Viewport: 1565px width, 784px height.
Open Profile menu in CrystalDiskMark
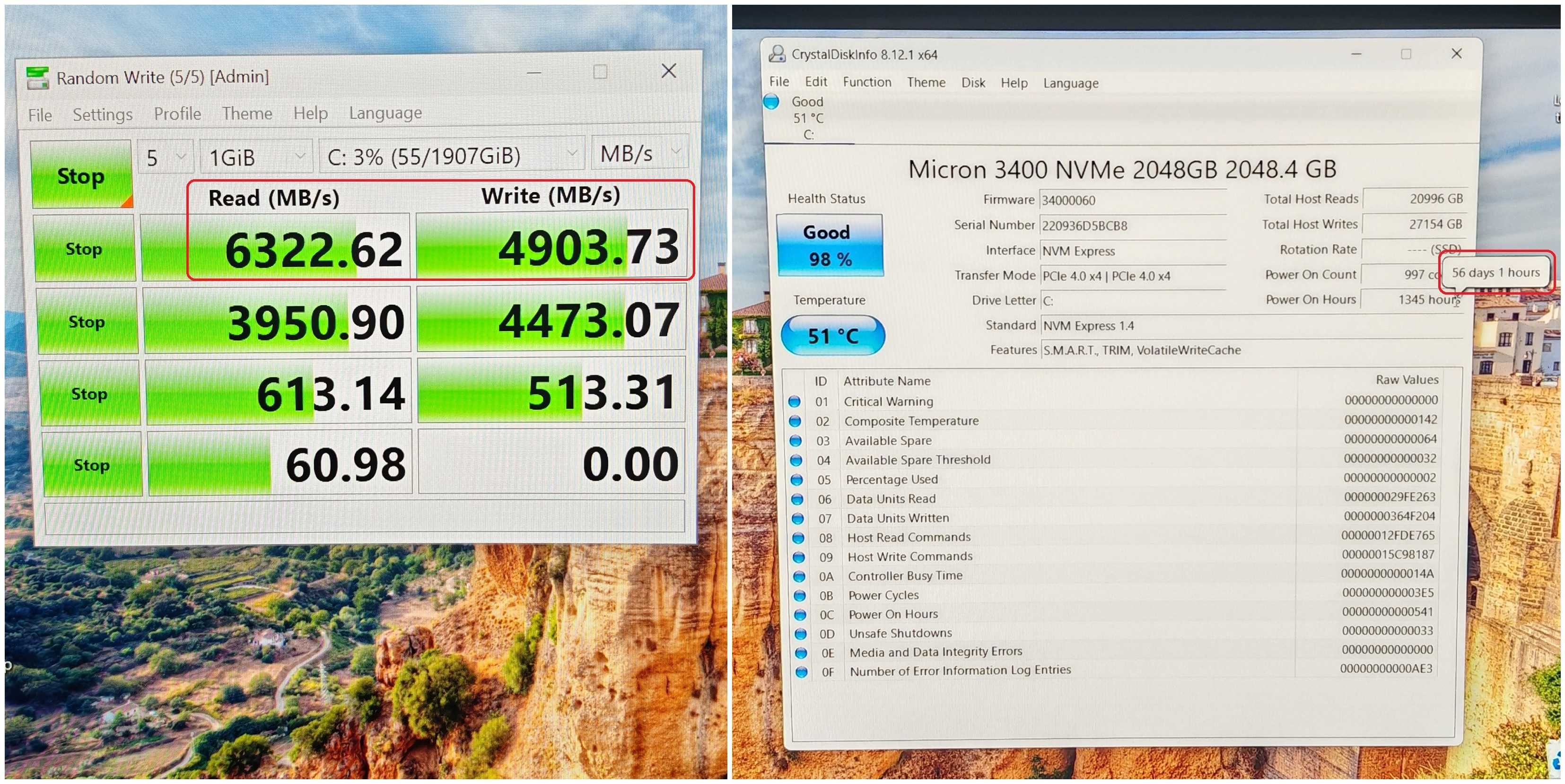[x=177, y=113]
